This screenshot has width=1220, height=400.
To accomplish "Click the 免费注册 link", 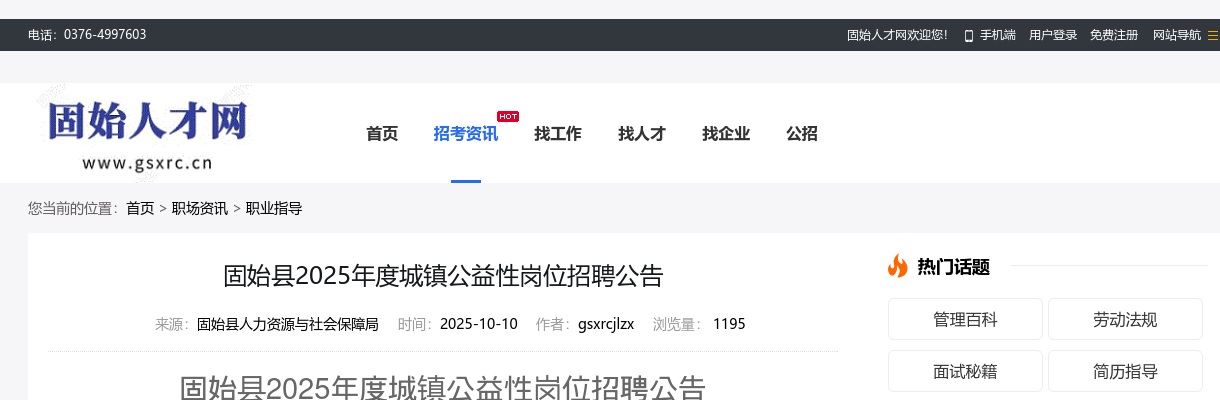I will (1113, 35).
